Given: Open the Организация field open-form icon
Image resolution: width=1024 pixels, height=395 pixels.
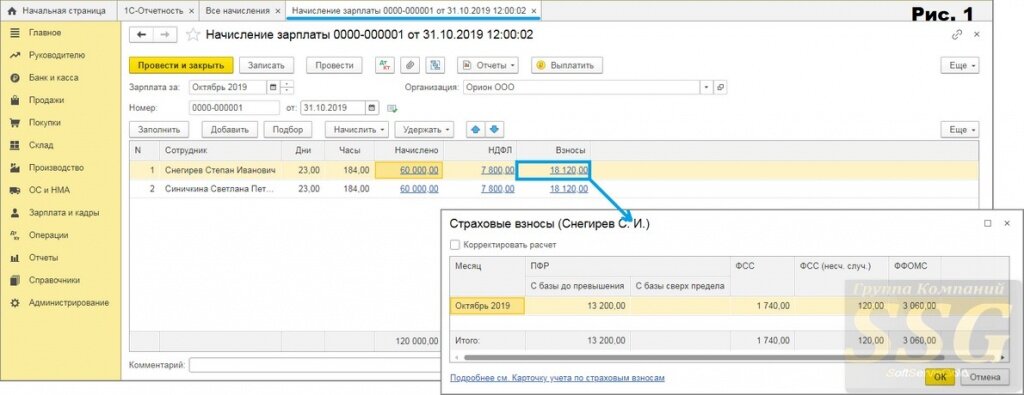Looking at the screenshot, I should point(720,87).
